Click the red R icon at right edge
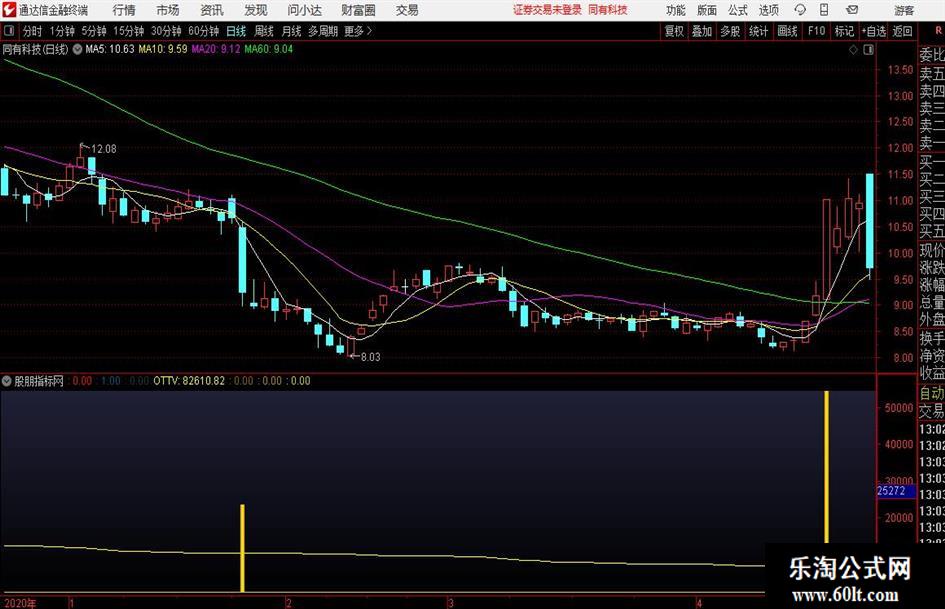This screenshot has height=609, width=945. pos(938,31)
